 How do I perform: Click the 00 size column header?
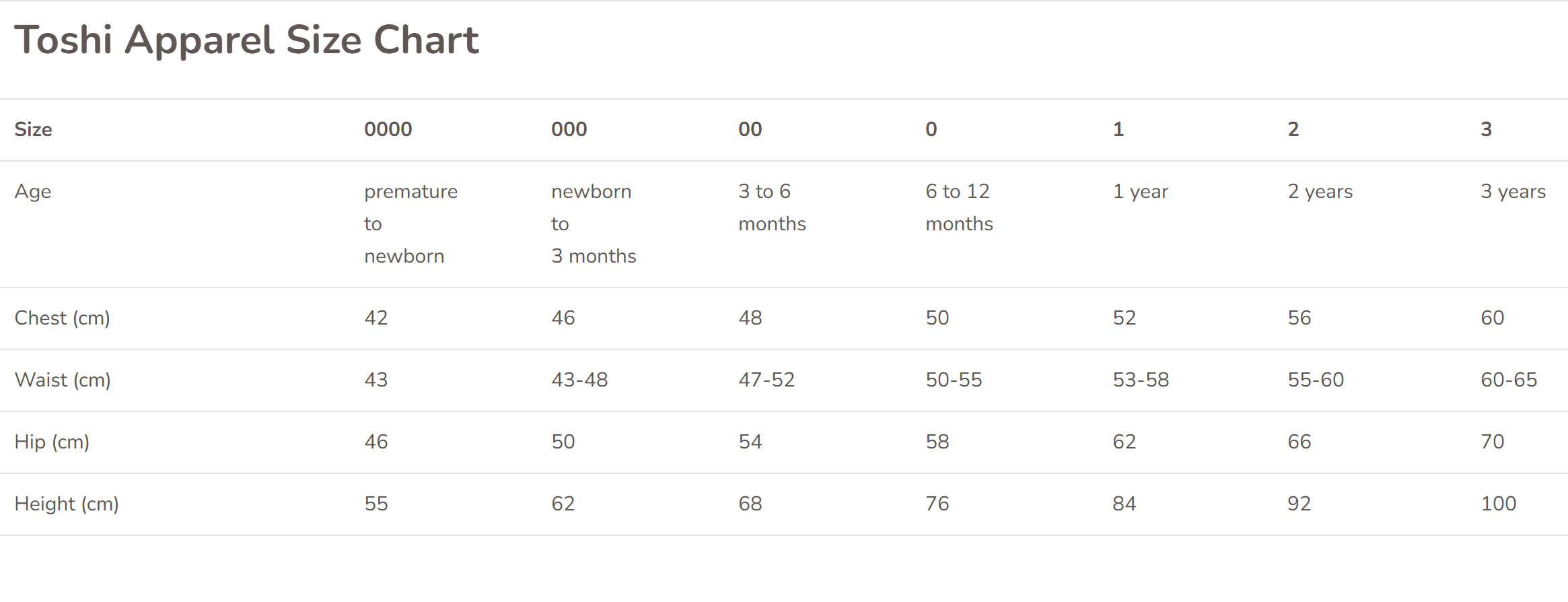pos(750,129)
